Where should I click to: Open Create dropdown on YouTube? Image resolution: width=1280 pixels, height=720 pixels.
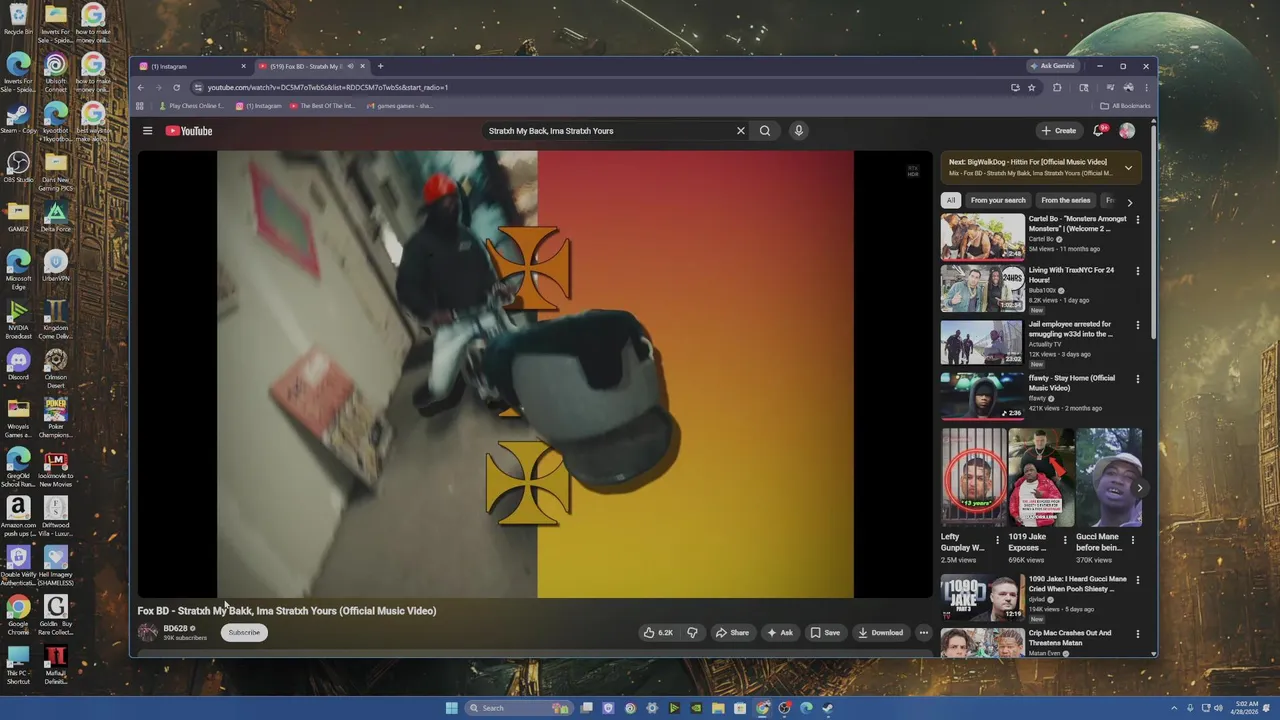tap(1059, 131)
